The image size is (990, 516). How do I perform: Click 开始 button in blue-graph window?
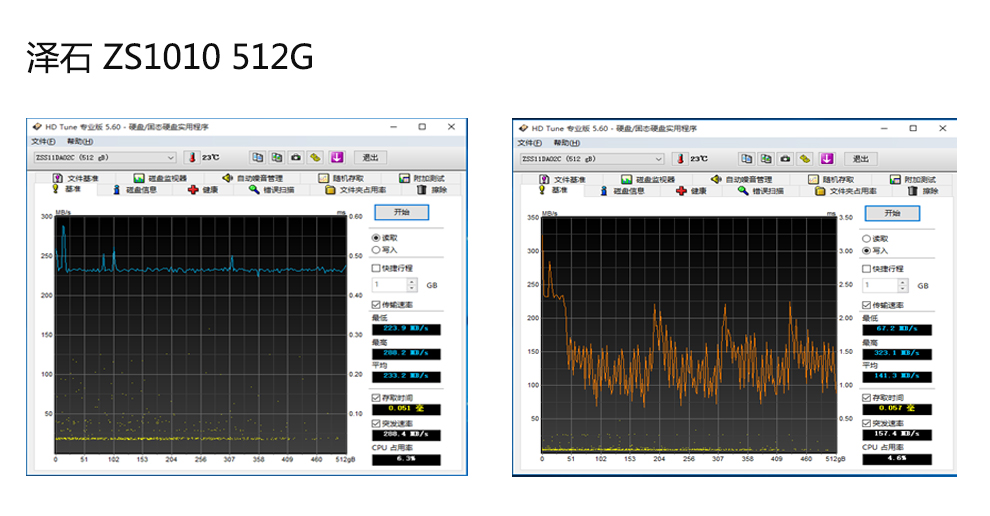point(402,212)
